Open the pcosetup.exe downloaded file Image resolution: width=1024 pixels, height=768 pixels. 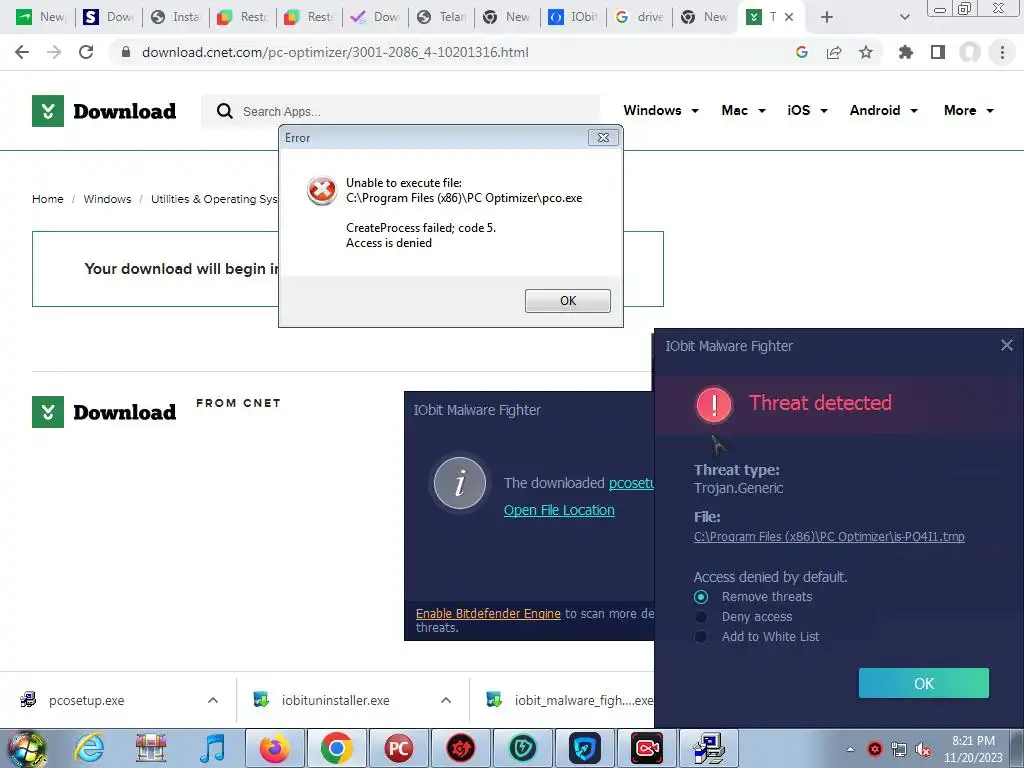(86, 700)
